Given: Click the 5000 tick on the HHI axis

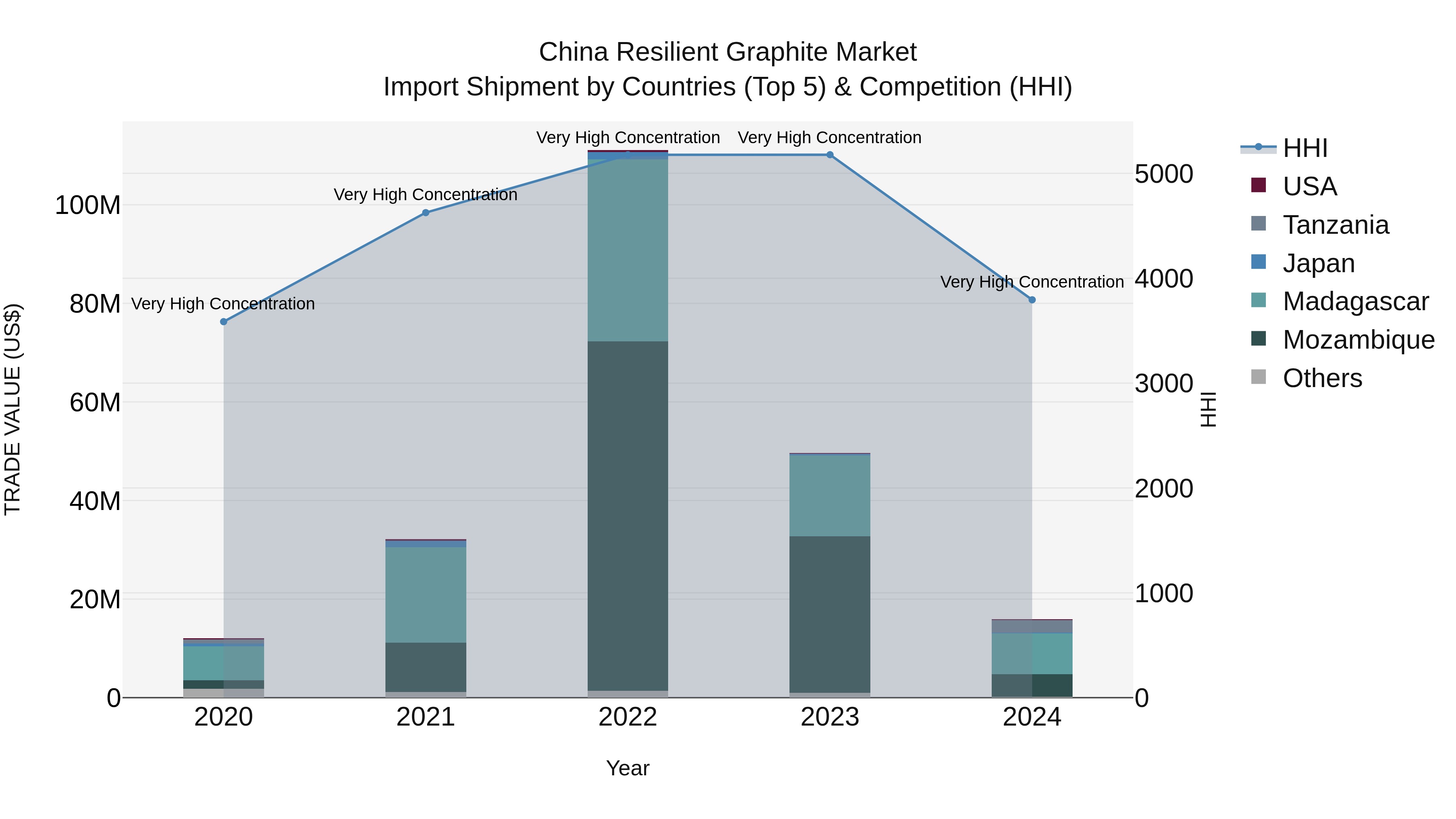Looking at the screenshot, I should pyautogui.click(x=1164, y=174).
